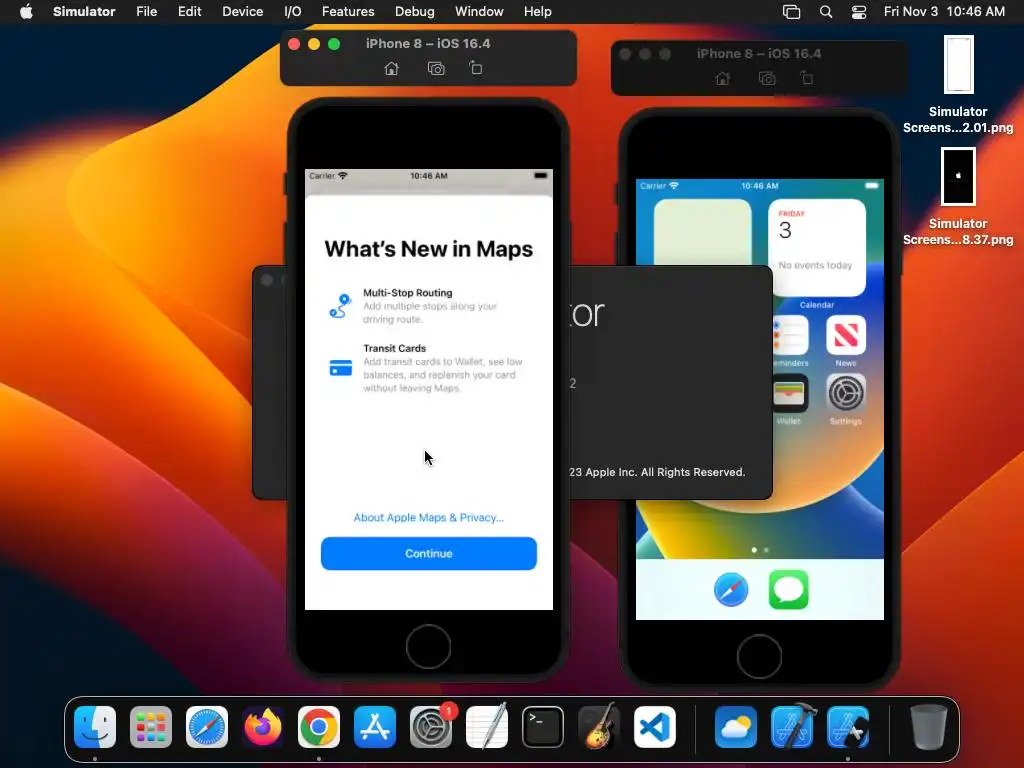
Task: Open the Window menu
Action: [479, 11]
